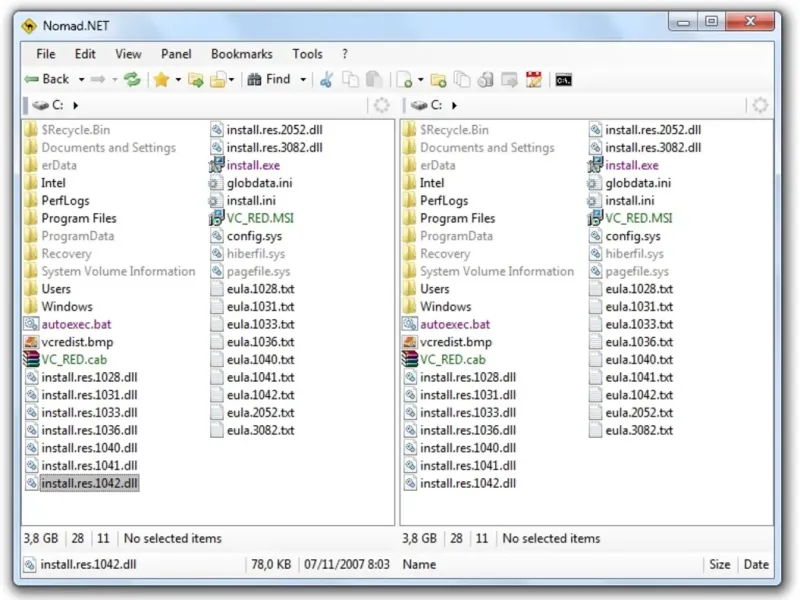Viewport: 800px width, 600px height.
Task: Open the Back history dropdown arrow
Action: pyautogui.click(x=81, y=80)
